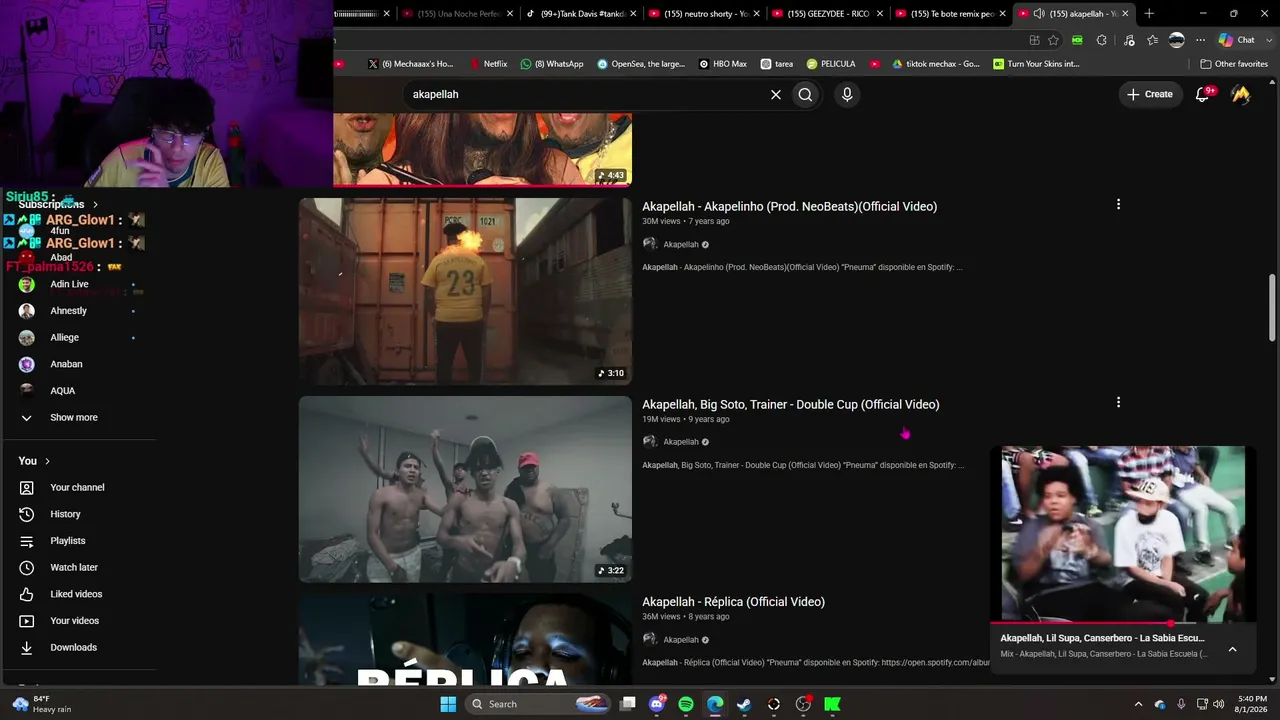Open the WhatsApp bookmark
Viewport: 1280px width, 720px height.
point(552,64)
